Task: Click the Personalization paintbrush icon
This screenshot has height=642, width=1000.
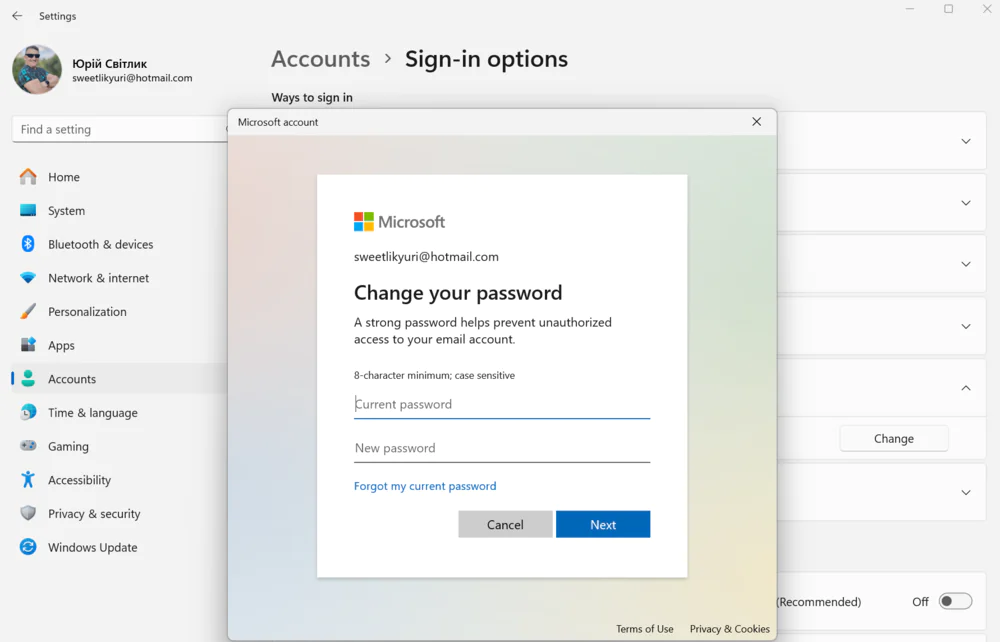Action: tap(28, 311)
